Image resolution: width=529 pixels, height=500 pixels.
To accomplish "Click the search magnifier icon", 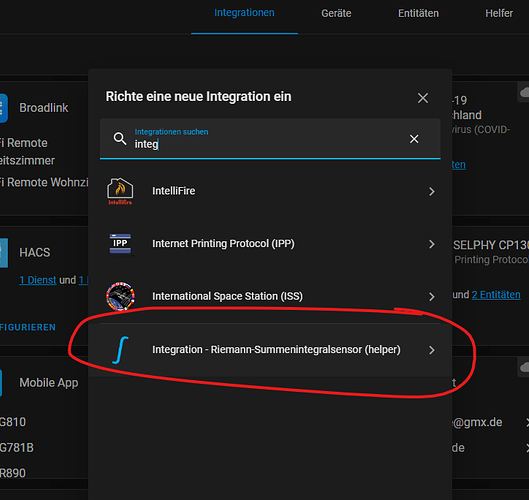I will coord(120,138).
